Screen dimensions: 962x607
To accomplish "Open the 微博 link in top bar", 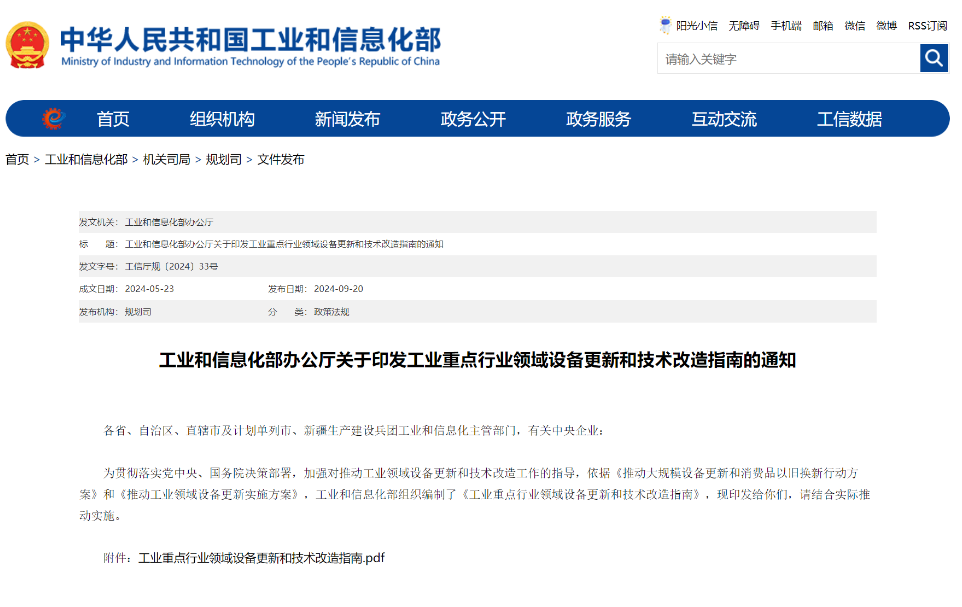I will (886, 26).
